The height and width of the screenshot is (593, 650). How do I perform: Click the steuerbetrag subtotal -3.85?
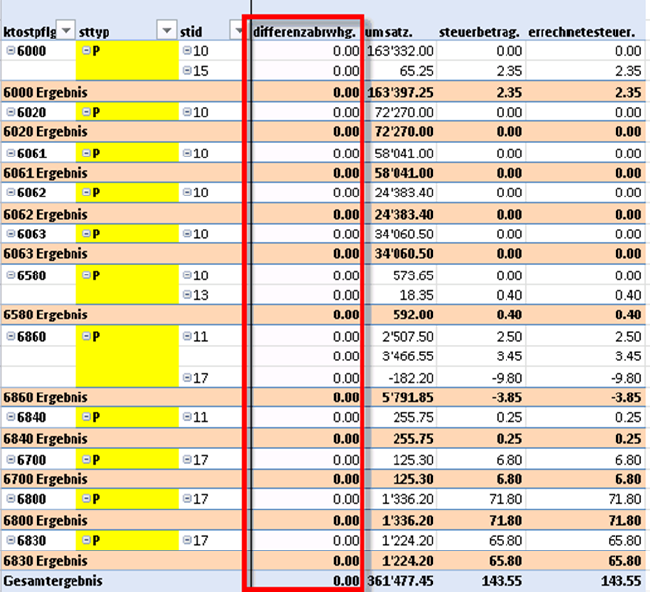pos(506,397)
